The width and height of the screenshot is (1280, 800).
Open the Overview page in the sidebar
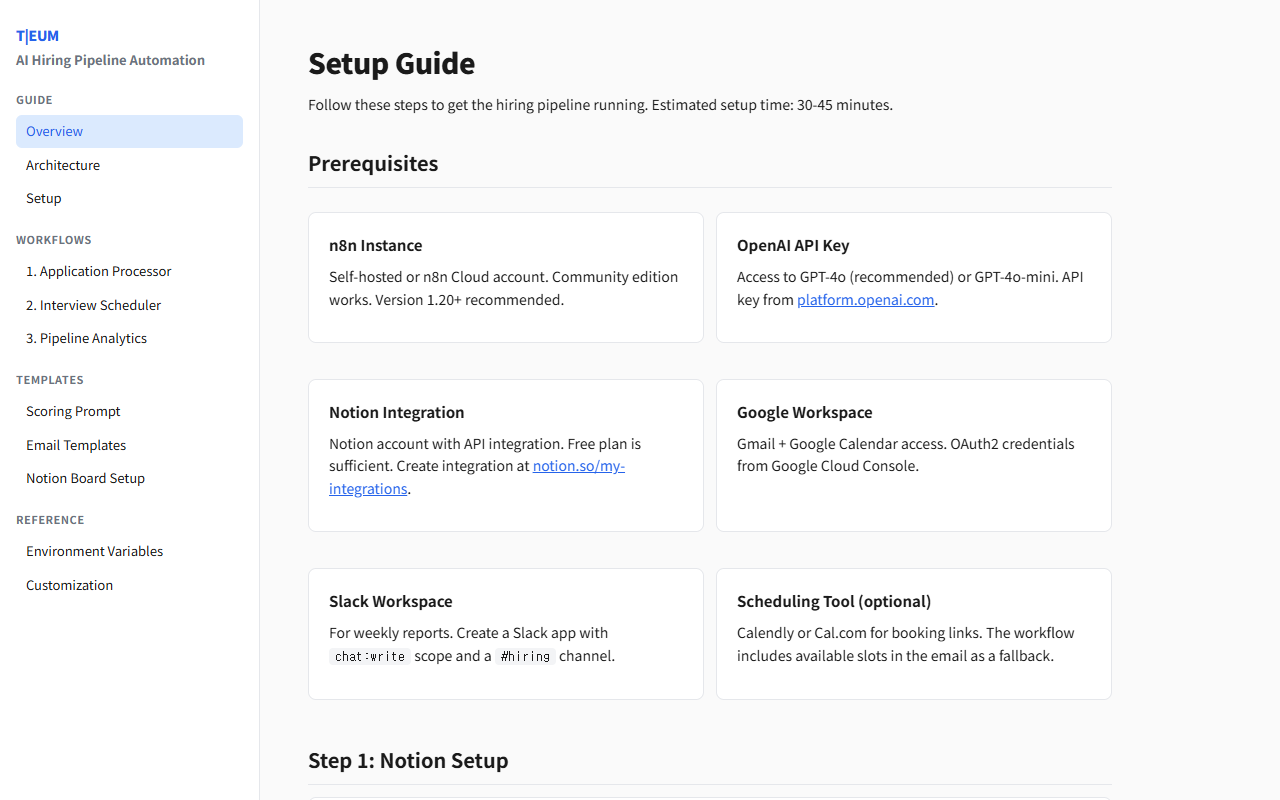point(54,131)
